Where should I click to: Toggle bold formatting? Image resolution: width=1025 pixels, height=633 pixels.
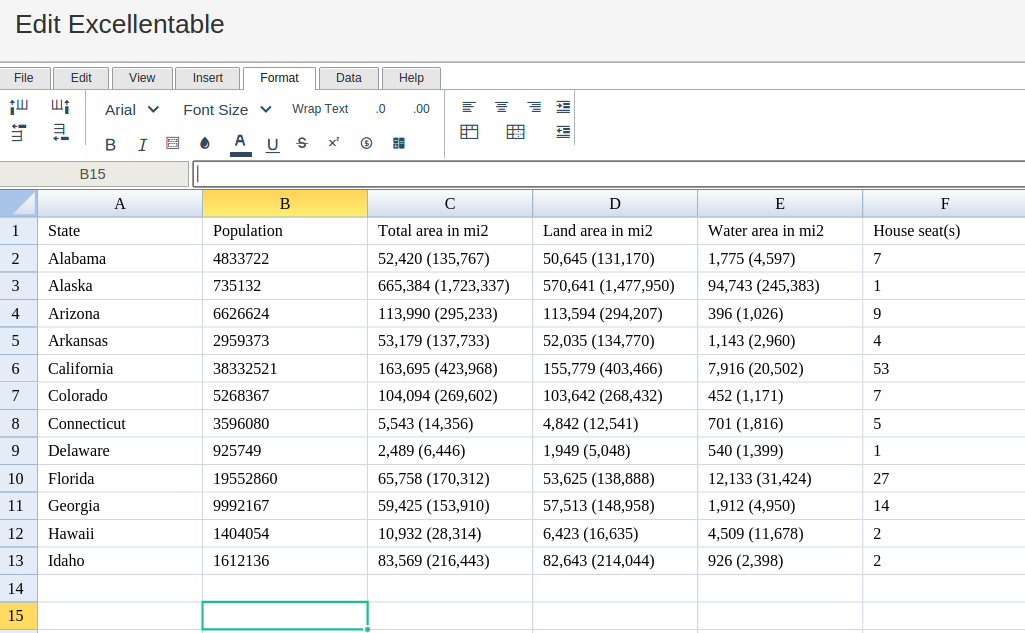(111, 144)
